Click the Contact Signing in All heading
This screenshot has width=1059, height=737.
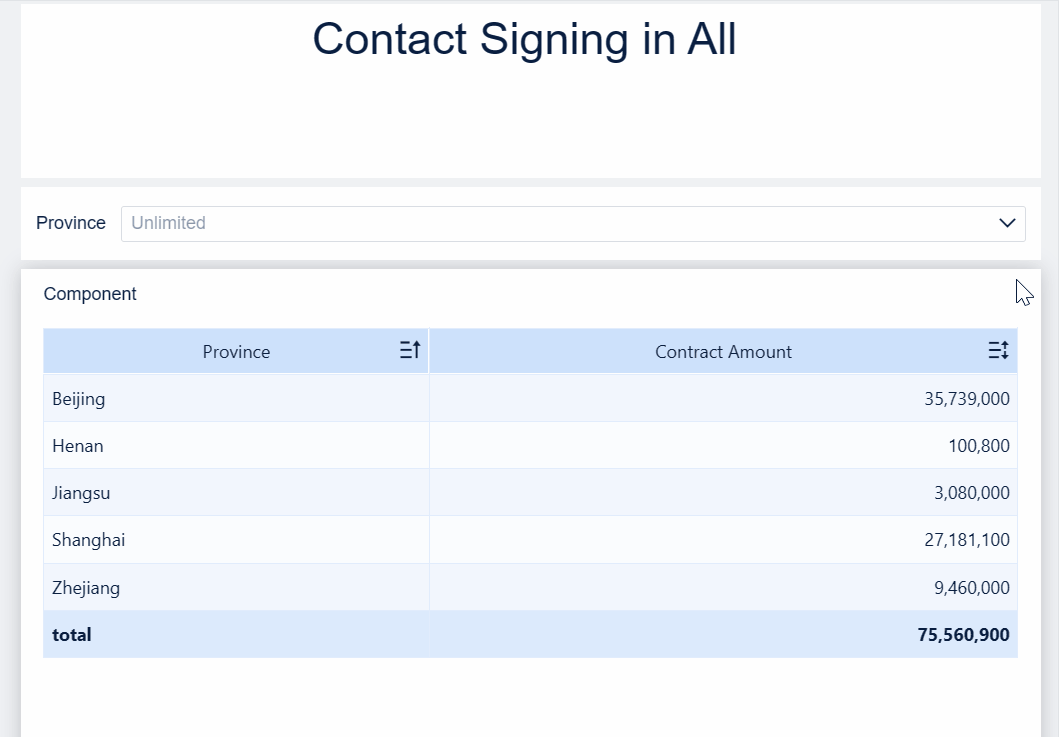click(524, 39)
